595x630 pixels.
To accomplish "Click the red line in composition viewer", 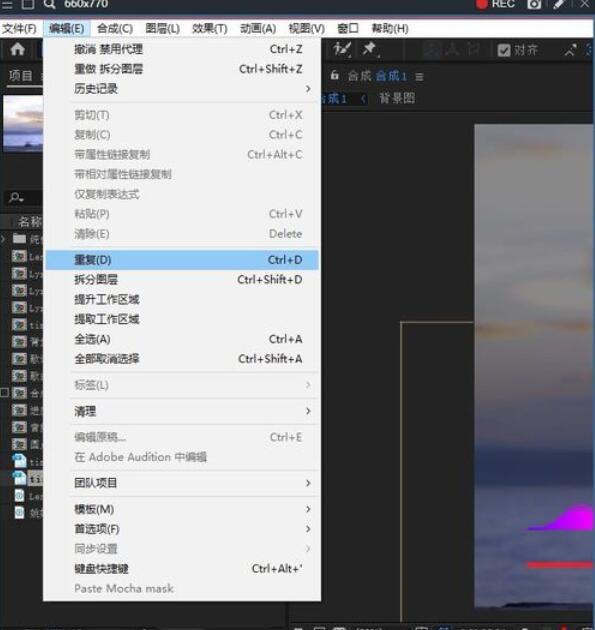I will (561, 565).
